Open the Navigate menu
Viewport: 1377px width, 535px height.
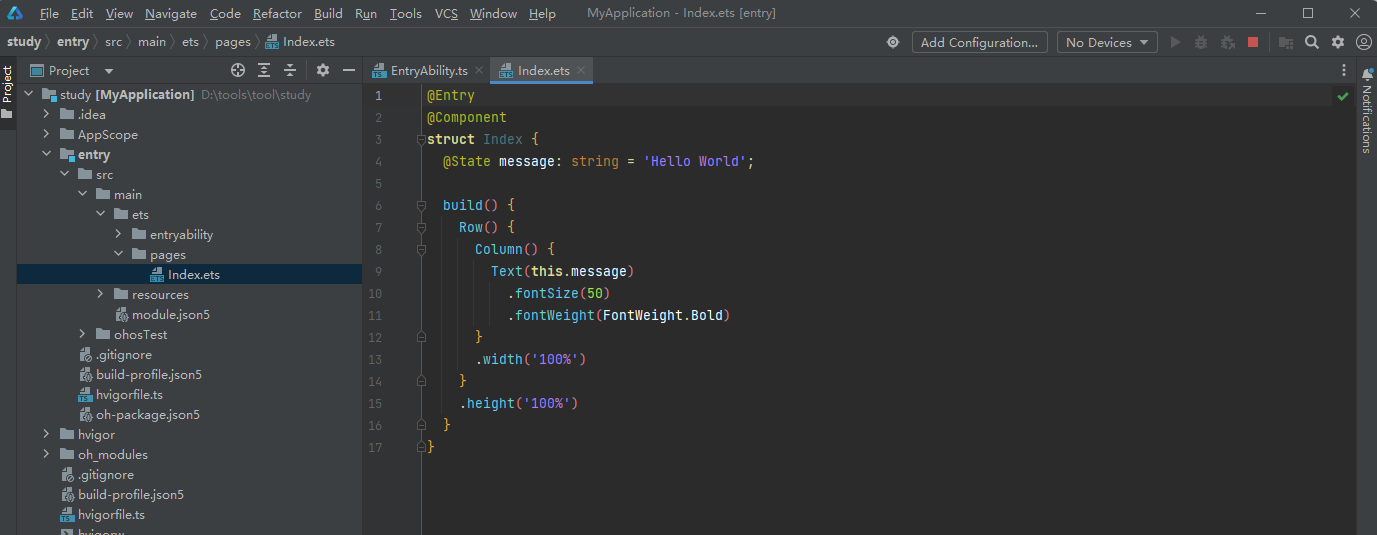pos(171,13)
